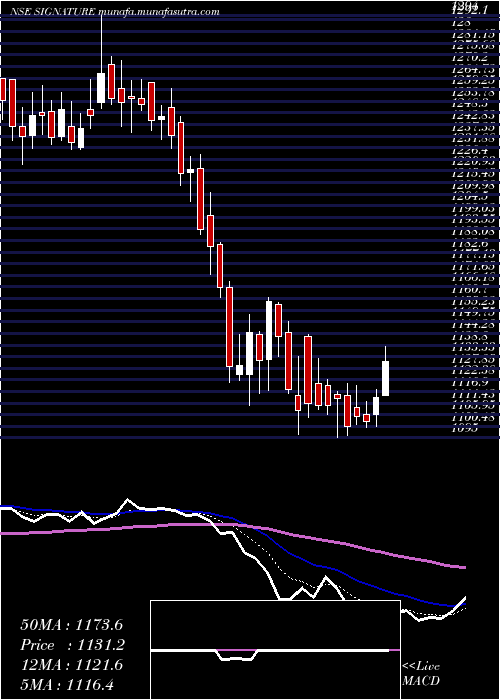The width and height of the screenshot is (500, 700).
Task: Click the 1100.48 price axis label
Action: pos(474,418)
